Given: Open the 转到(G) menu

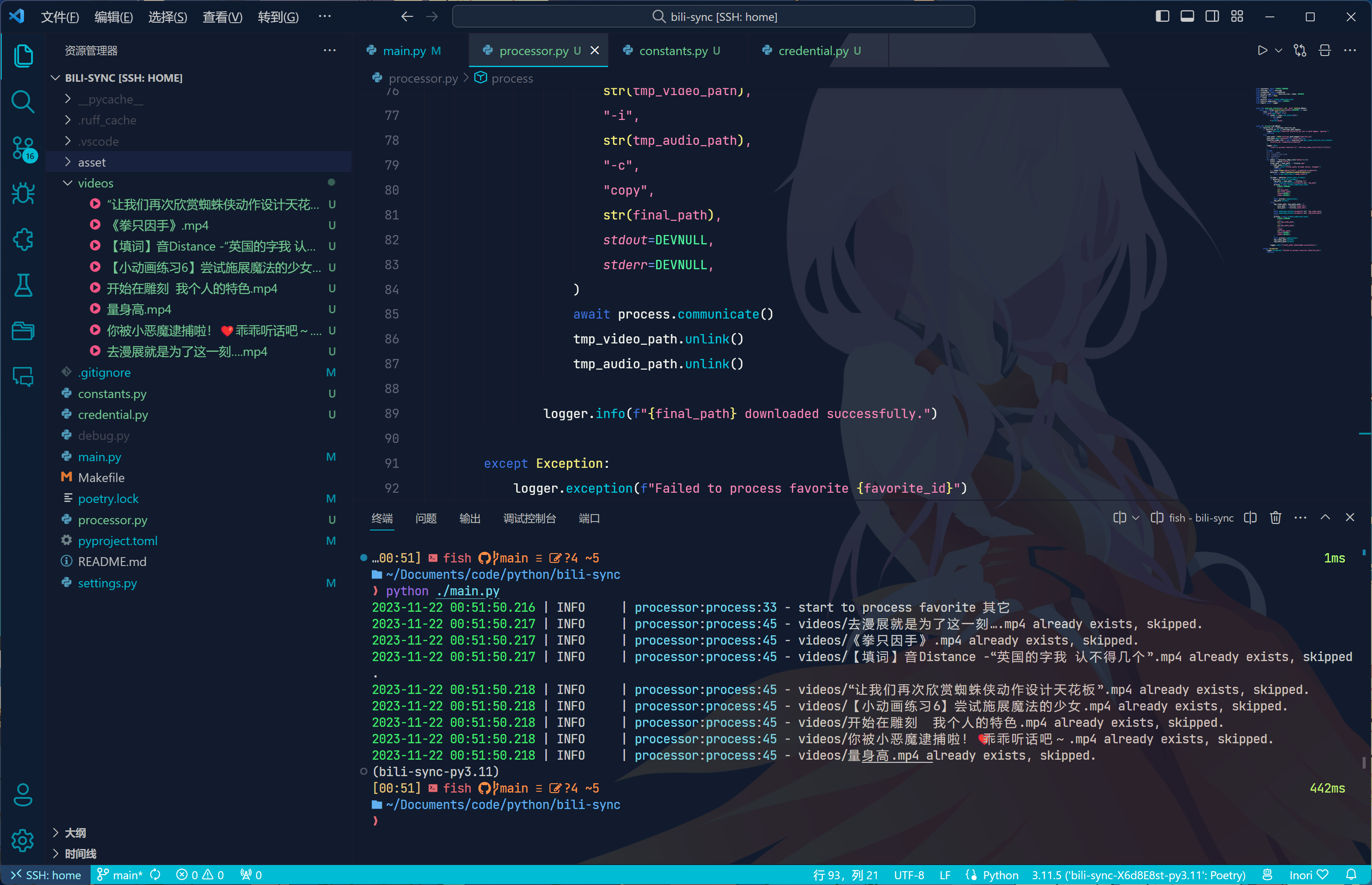Looking at the screenshot, I should [x=278, y=17].
